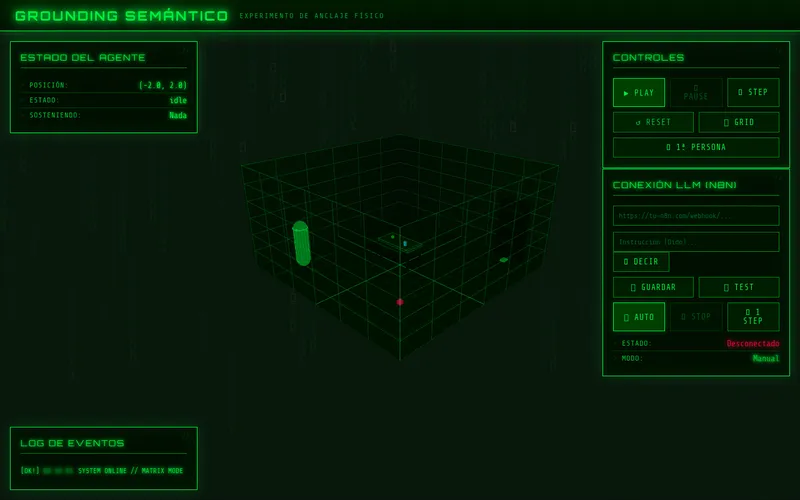Image resolution: width=800 pixels, height=500 pixels.
Task: Toggle the Grid display
Action: pos(739,122)
